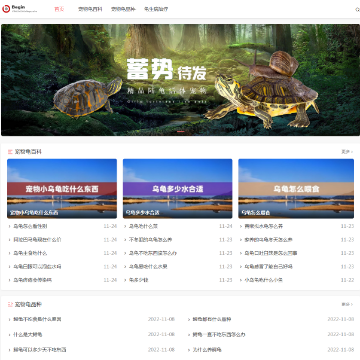Screen dimensions: 360x360
Task: Open the article 乌龟吃什么菜
Action: 143,226
